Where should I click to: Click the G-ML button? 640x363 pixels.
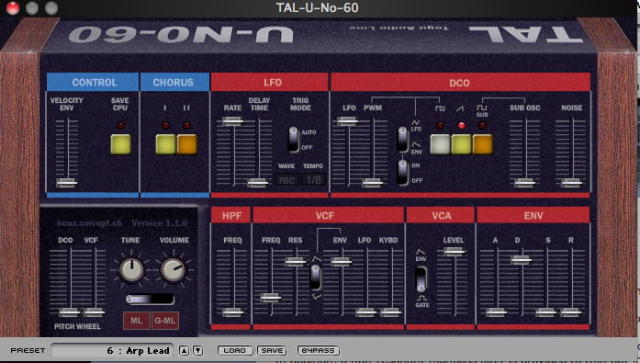pyautogui.click(x=165, y=321)
